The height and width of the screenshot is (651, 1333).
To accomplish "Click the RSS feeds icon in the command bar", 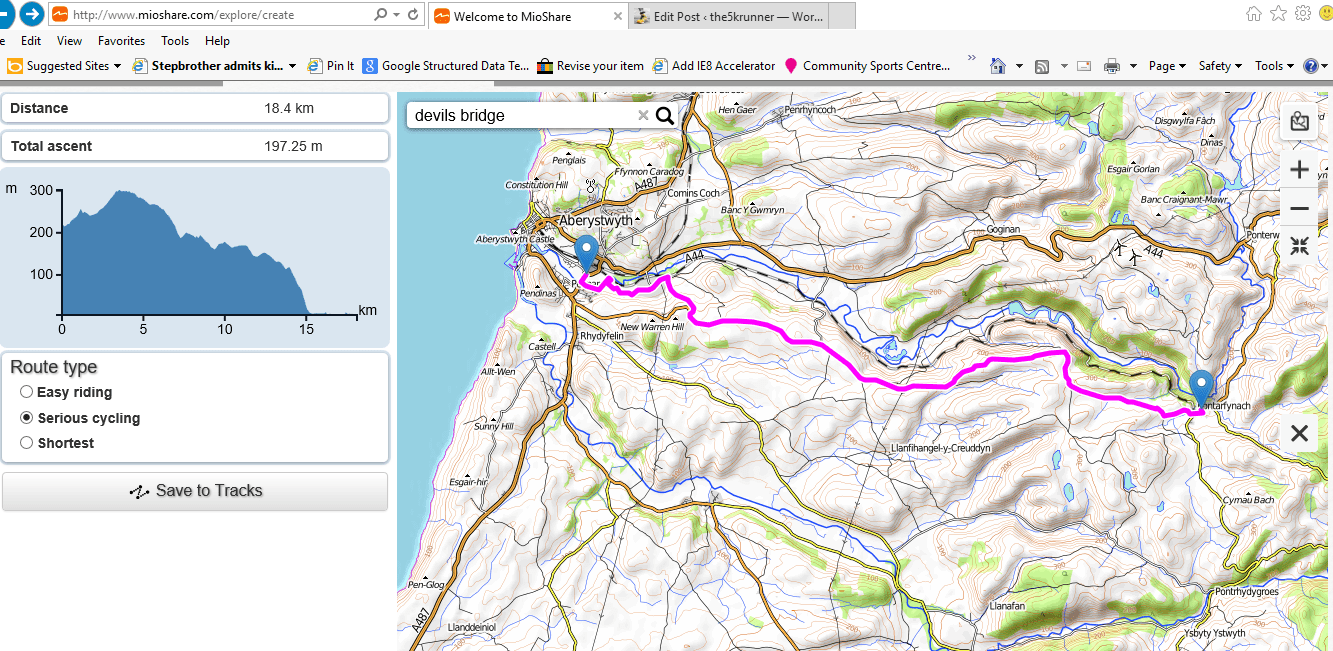I will tap(1040, 65).
